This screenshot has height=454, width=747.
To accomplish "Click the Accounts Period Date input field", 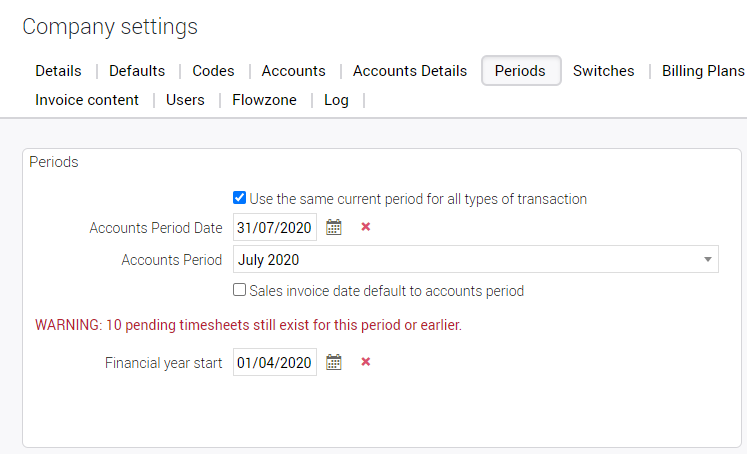I will 275,227.
